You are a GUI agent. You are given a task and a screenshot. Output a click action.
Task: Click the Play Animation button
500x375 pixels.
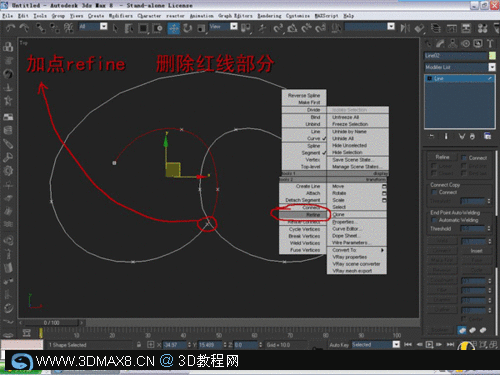click(430, 344)
